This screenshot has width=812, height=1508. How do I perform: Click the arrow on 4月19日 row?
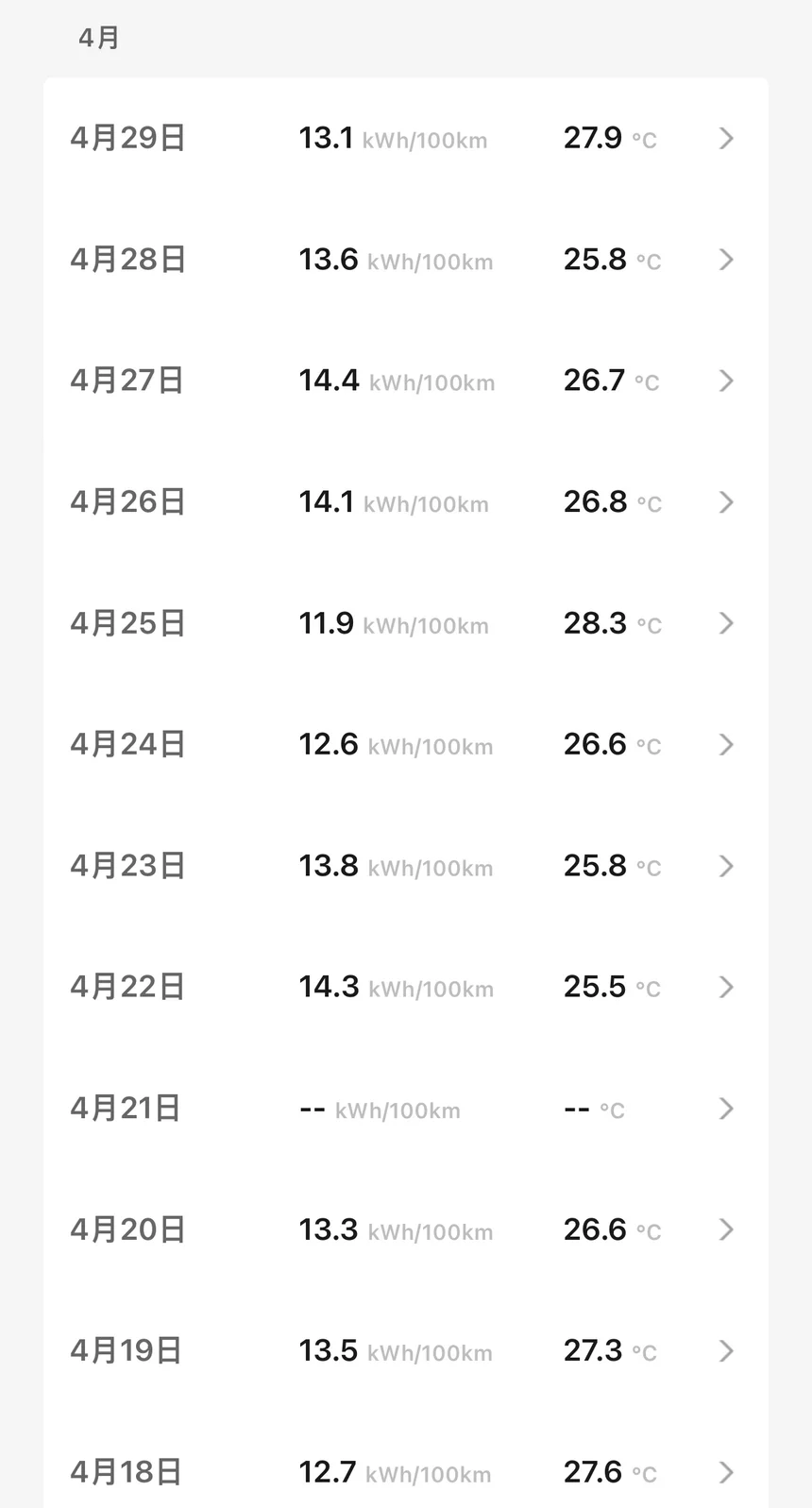pyautogui.click(x=726, y=1350)
